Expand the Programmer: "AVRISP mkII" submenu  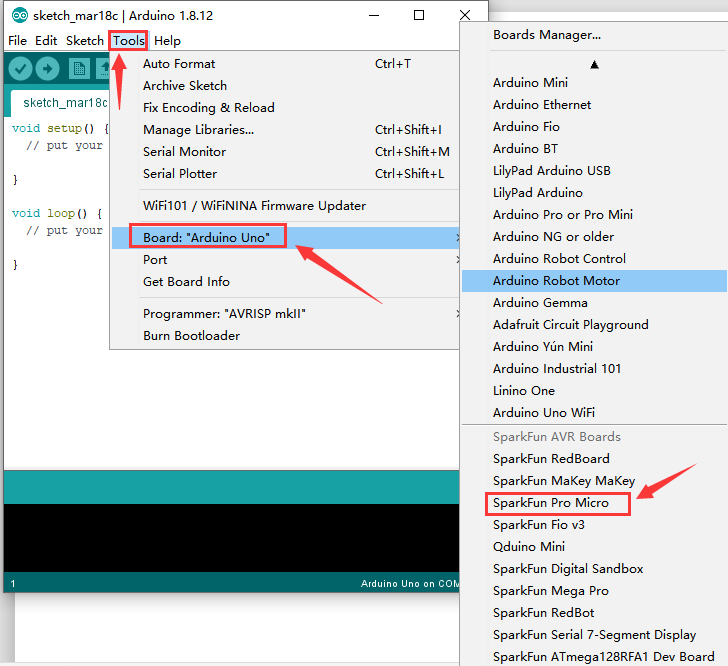[284, 313]
